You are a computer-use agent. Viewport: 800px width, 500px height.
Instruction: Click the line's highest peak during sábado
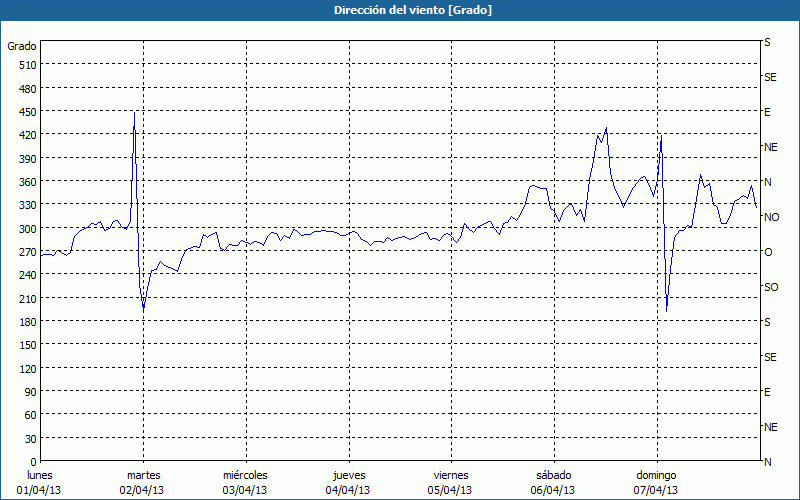(607, 128)
